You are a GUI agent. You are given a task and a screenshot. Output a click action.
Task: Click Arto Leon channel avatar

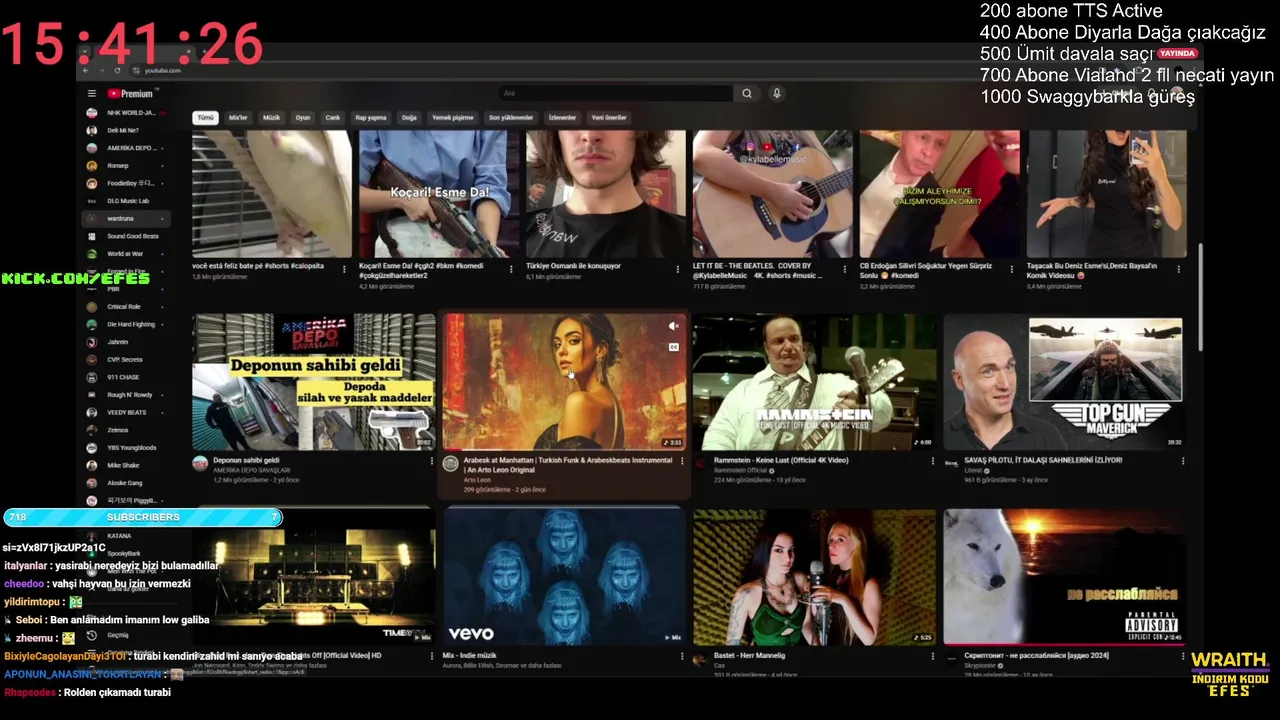click(450, 464)
